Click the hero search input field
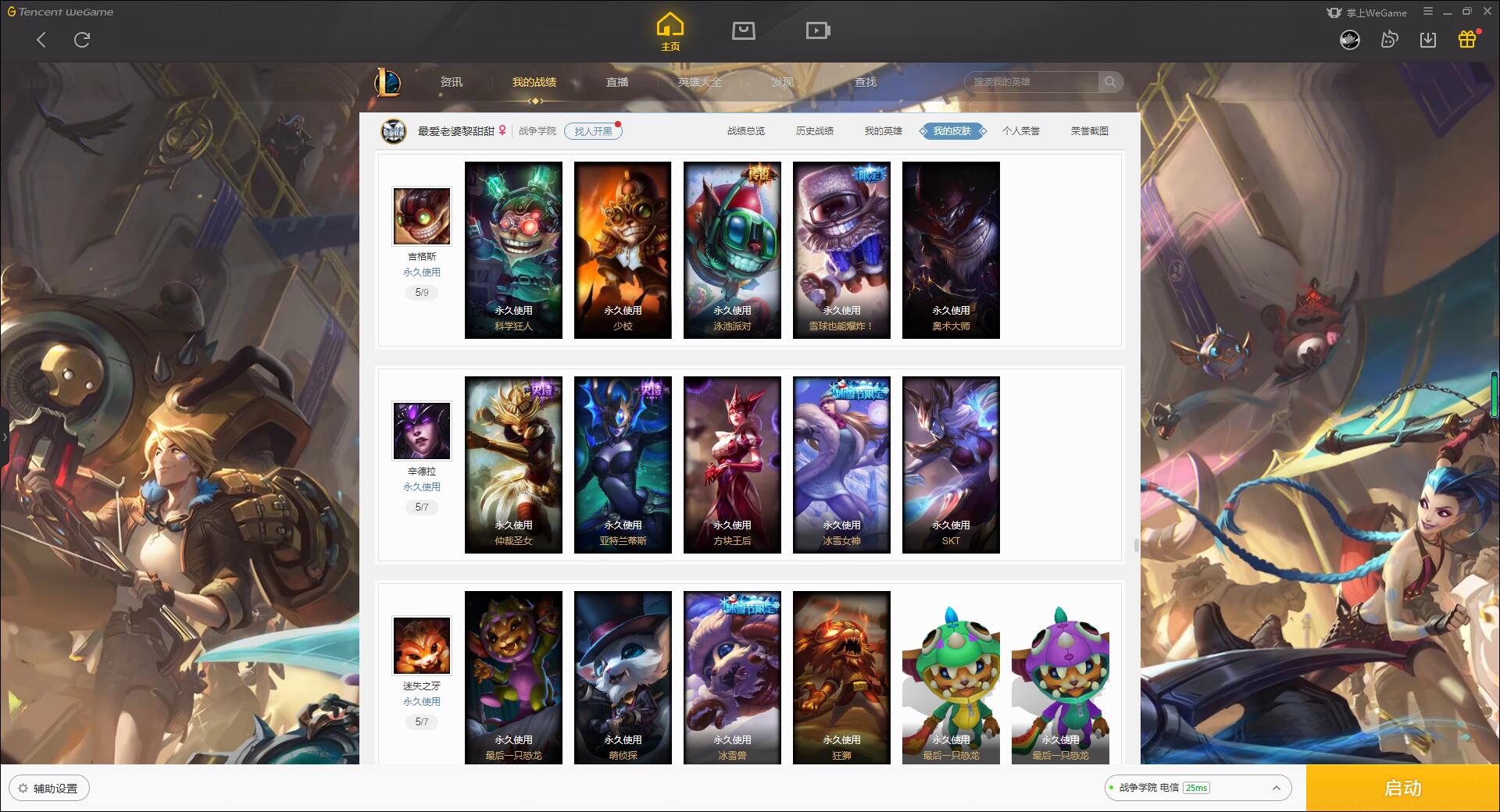This screenshot has height=812, width=1500. [1032, 82]
